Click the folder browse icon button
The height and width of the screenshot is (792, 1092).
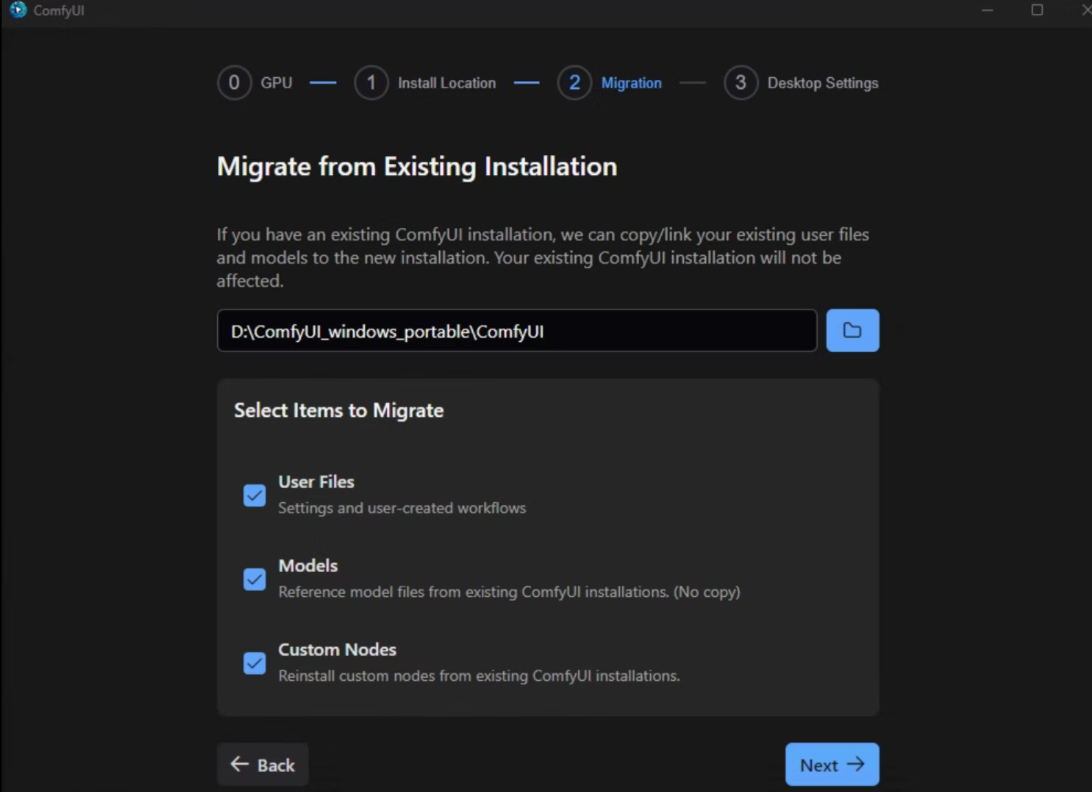coord(852,330)
